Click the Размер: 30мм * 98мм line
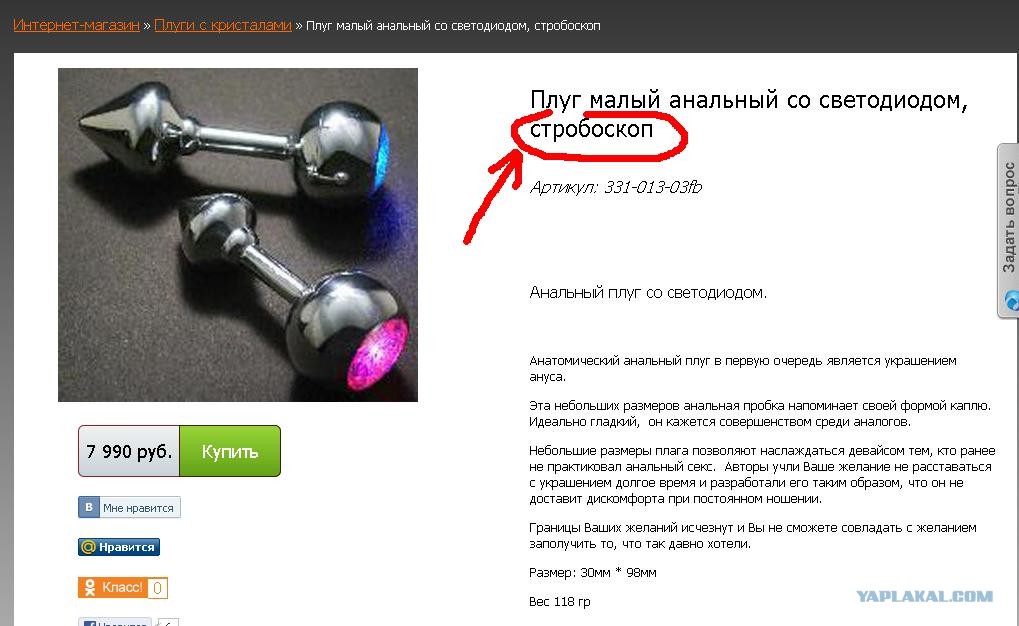The image size is (1019, 626). pyautogui.click(x=593, y=573)
